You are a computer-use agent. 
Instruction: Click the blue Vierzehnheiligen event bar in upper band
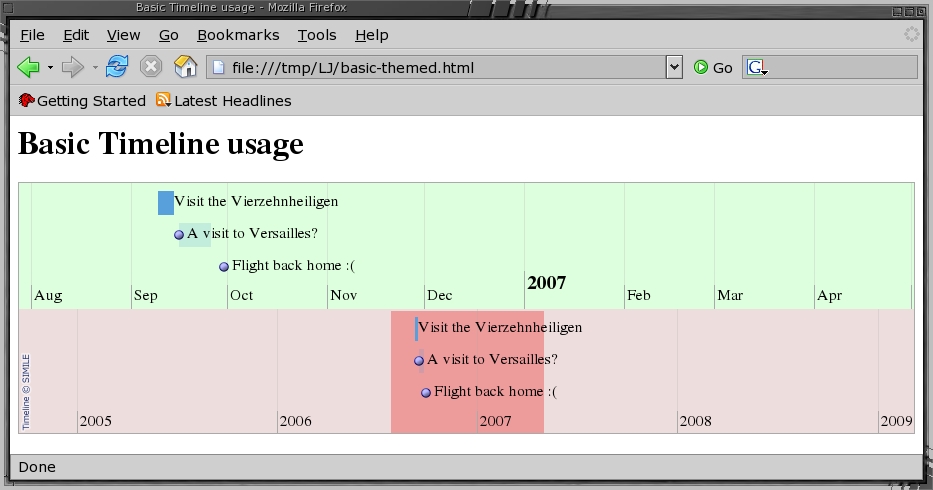click(x=166, y=203)
